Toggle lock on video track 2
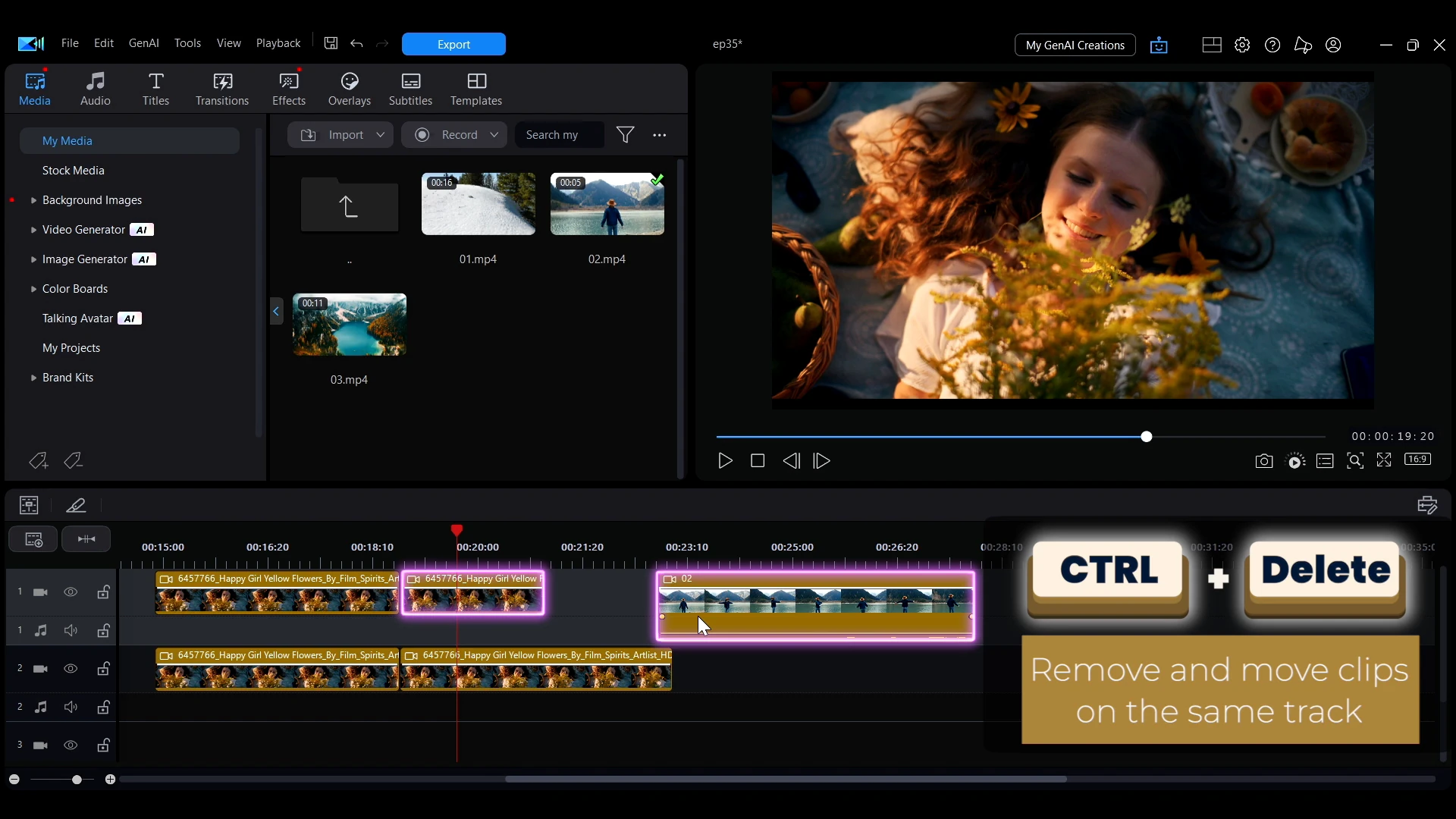The width and height of the screenshot is (1456, 819). tap(103, 669)
